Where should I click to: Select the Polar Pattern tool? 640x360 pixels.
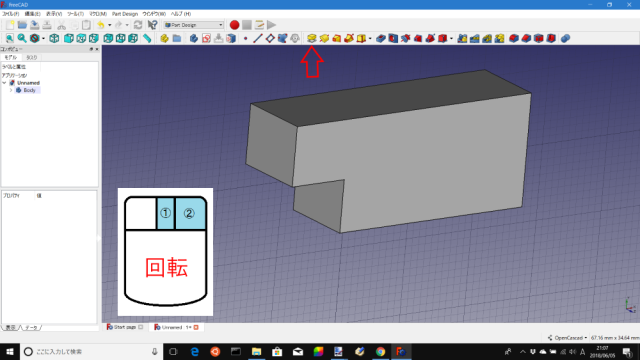coord(487,38)
